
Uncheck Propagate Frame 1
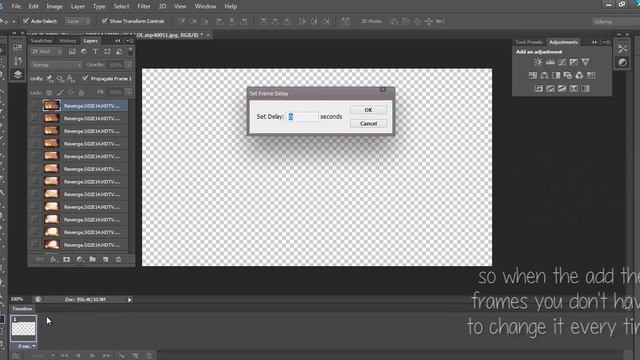click(x=85, y=78)
